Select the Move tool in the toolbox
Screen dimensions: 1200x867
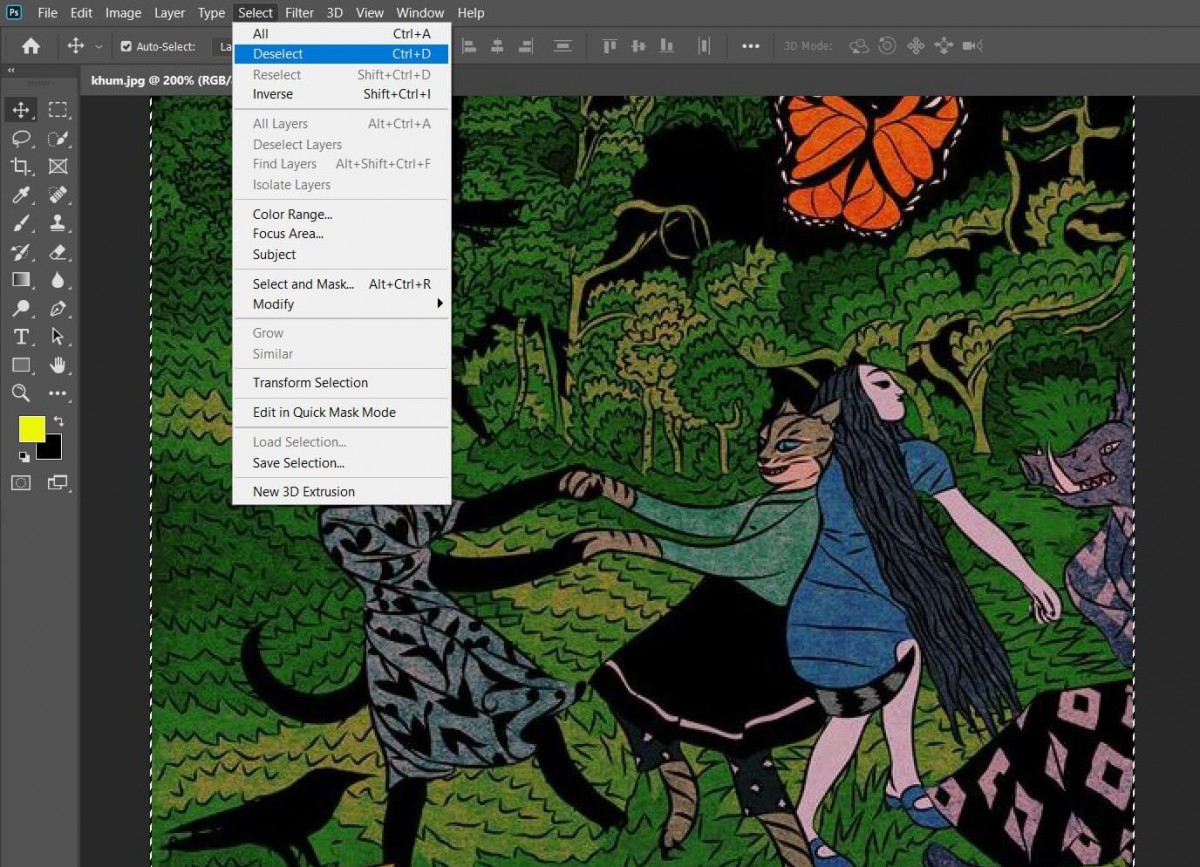(21, 110)
